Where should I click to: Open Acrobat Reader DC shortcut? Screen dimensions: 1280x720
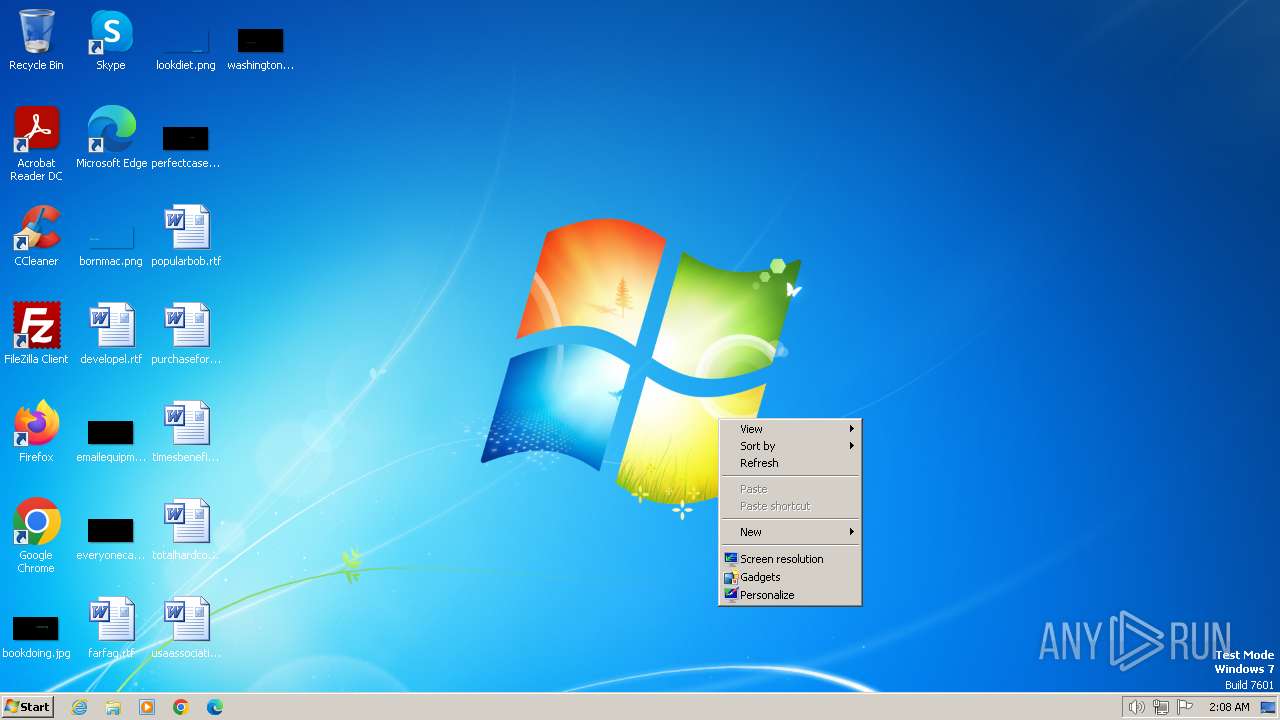pyautogui.click(x=36, y=144)
